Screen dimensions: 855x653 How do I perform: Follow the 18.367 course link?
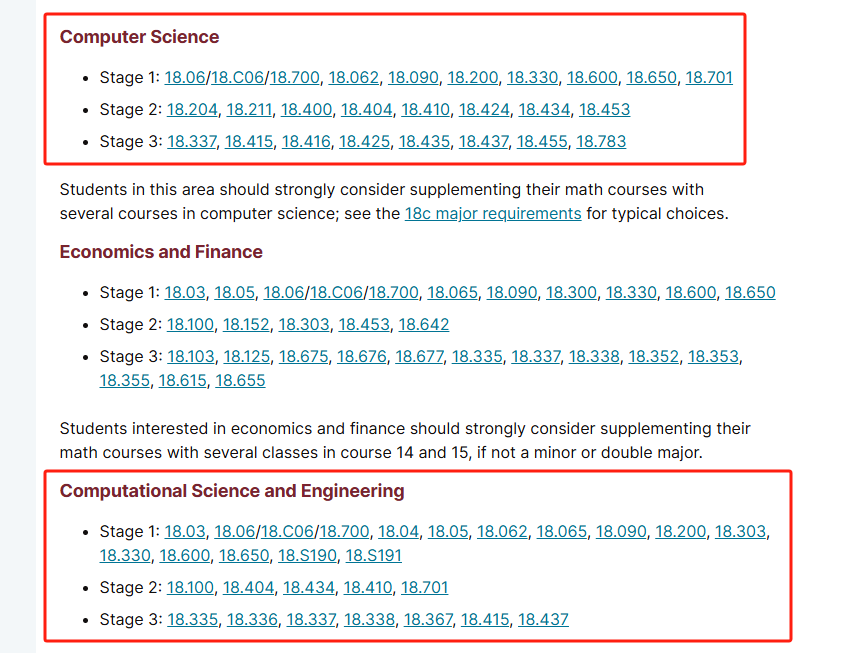[428, 619]
